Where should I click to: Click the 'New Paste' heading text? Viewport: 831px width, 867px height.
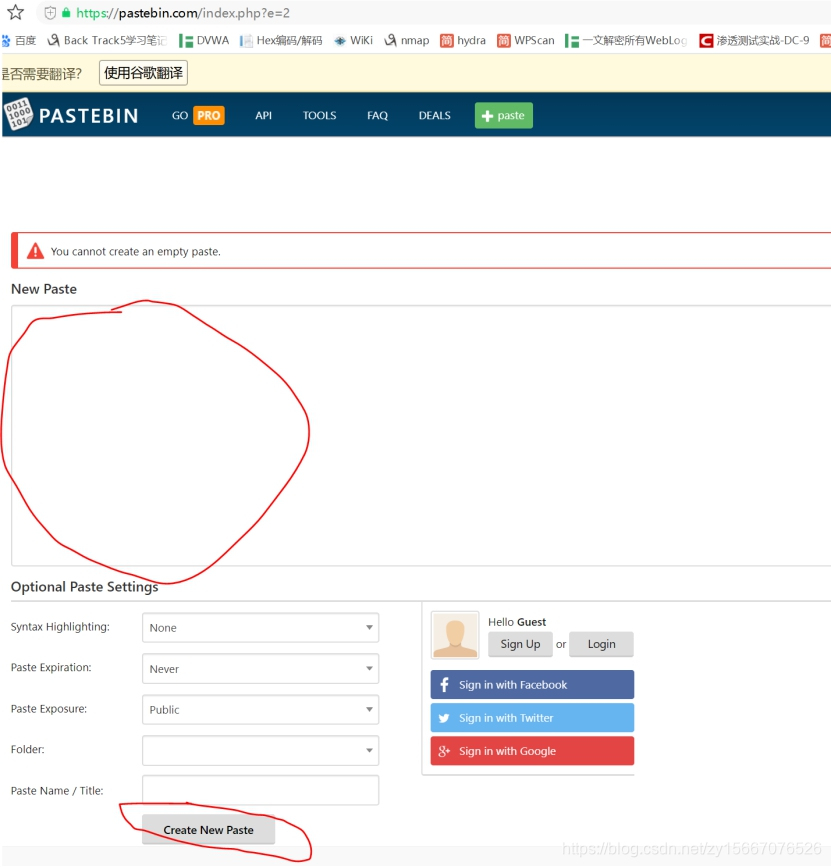[44, 289]
